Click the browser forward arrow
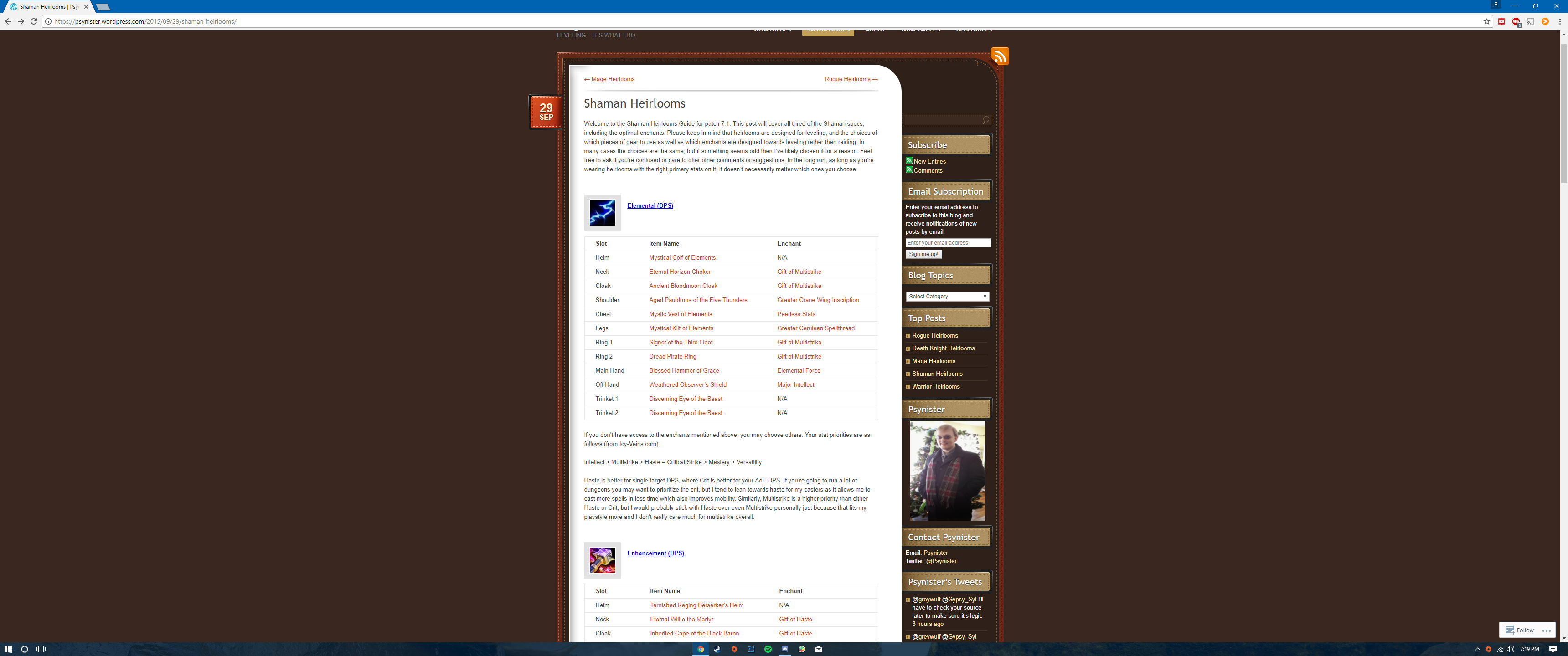Viewport: 1568px width, 656px height. [x=21, y=21]
